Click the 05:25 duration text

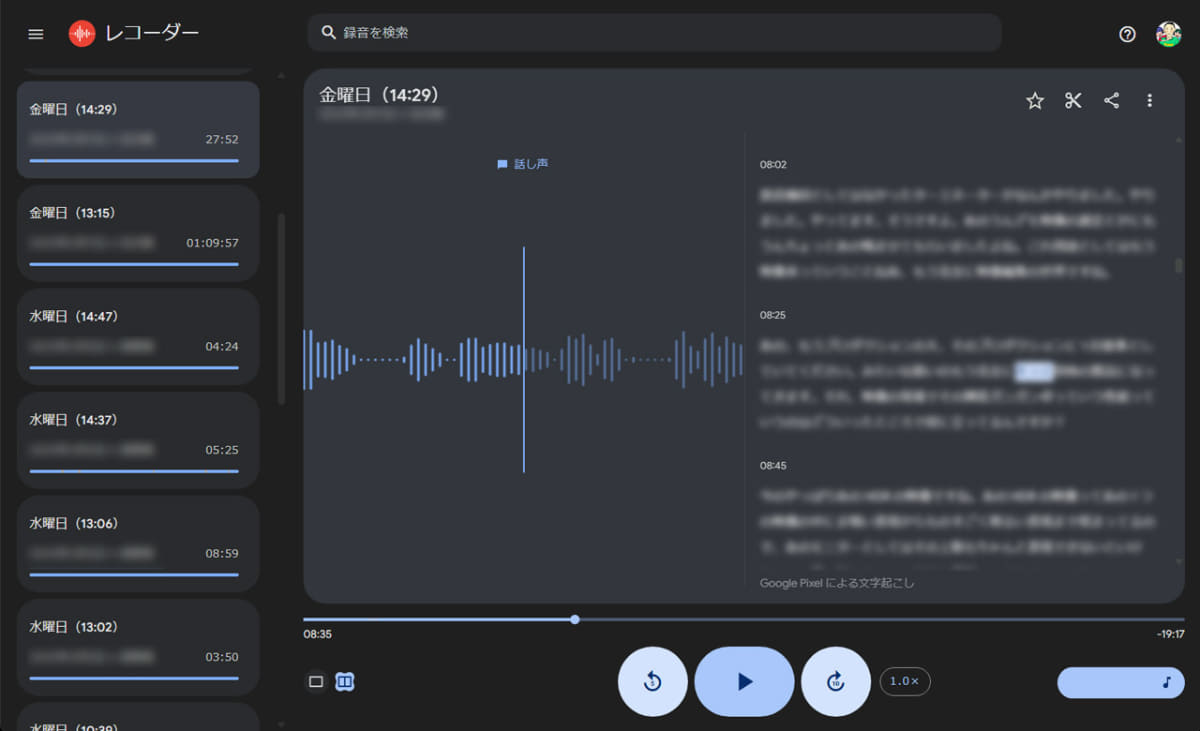222,450
